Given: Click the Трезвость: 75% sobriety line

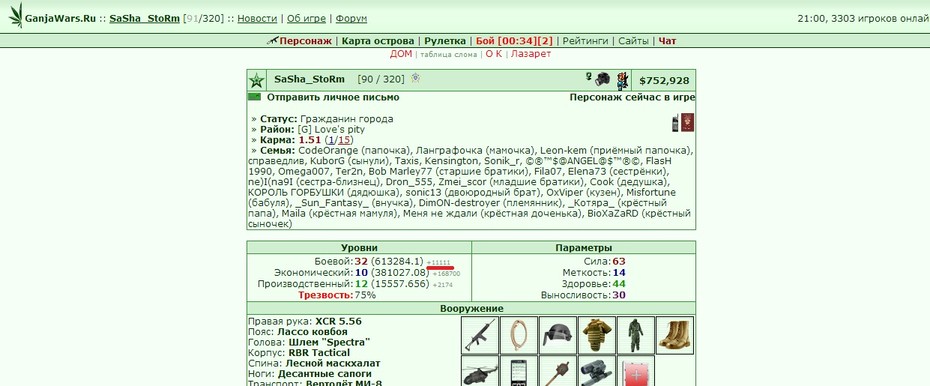Looking at the screenshot, I should pos(337,295).
